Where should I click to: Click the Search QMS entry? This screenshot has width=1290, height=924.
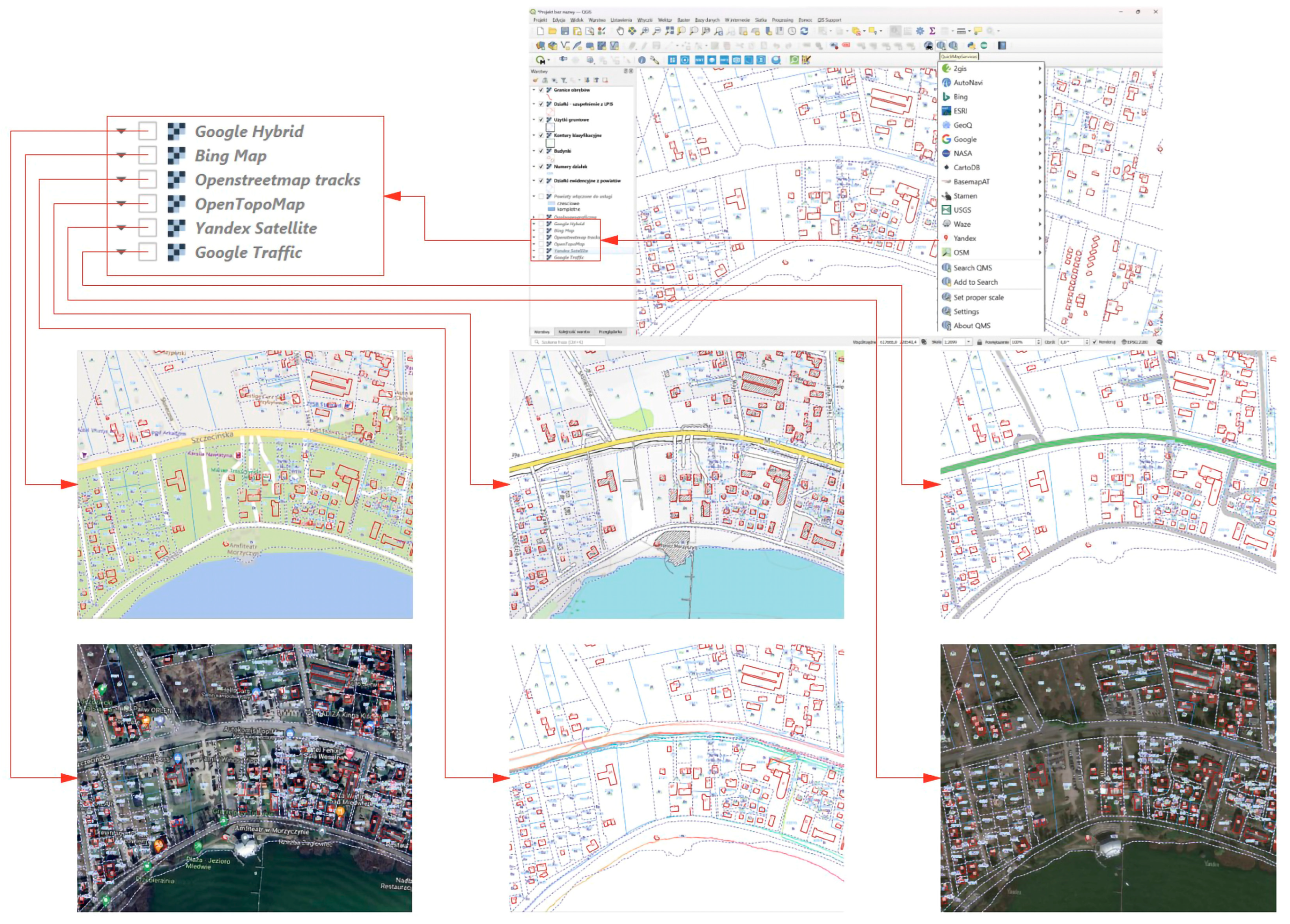pos(972,268)
